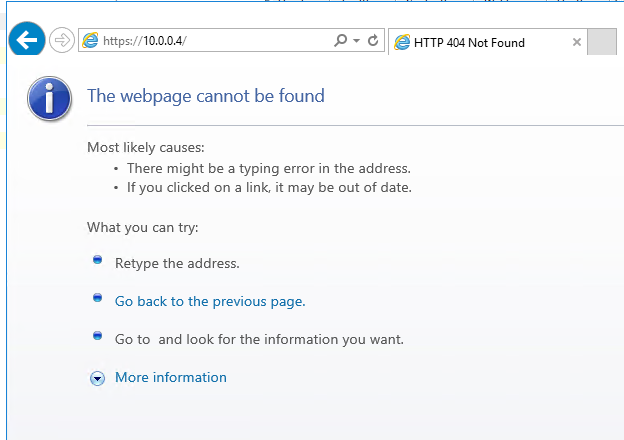The height and width of the screenshot is (440, 624).
Task: Expand the More information arrow button
Action: 97,378
